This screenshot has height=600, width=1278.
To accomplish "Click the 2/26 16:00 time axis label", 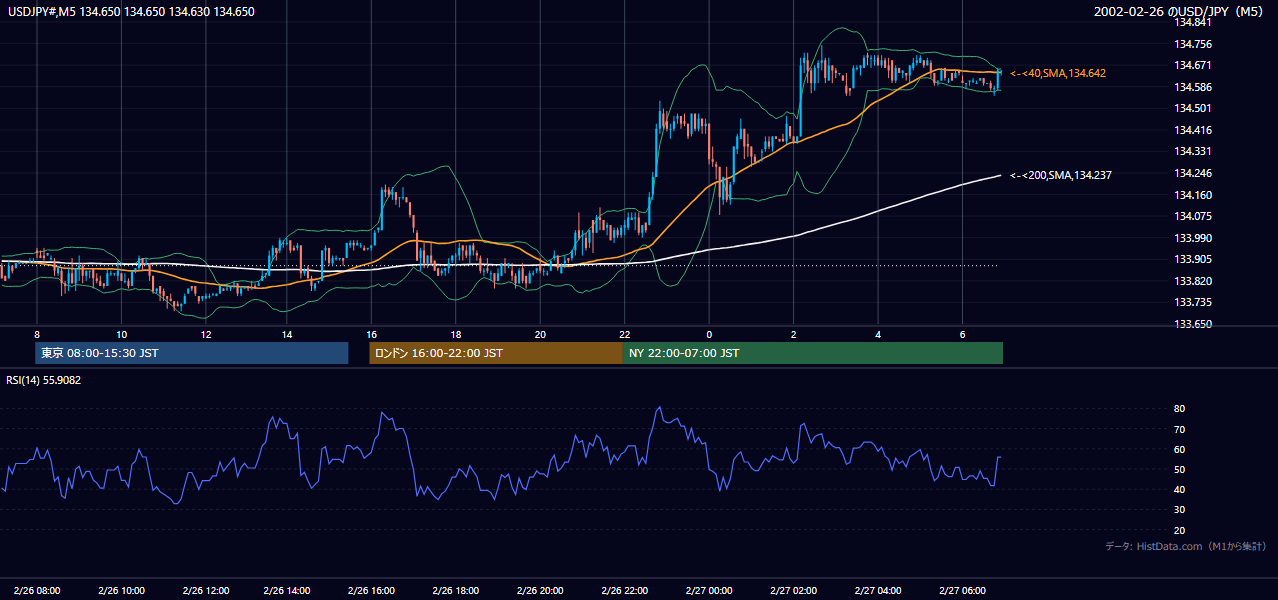I will coord(371,590).
